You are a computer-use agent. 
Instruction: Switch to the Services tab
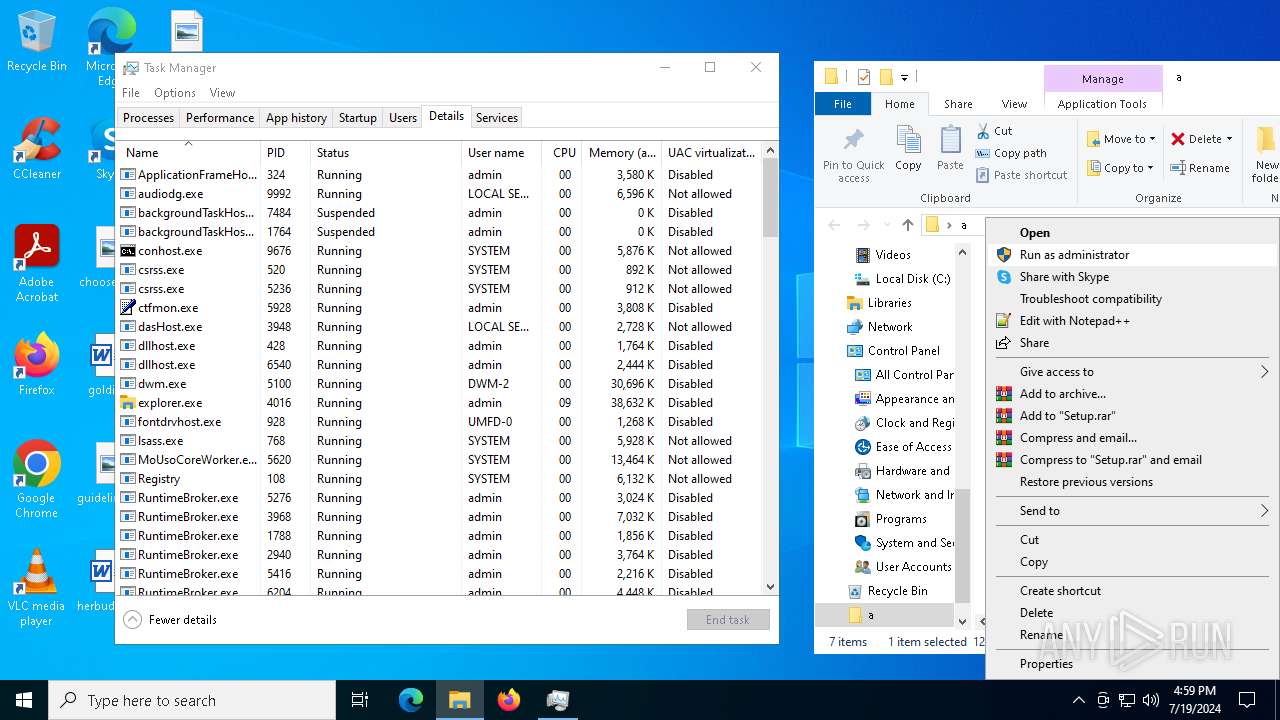tap(497, 118)
